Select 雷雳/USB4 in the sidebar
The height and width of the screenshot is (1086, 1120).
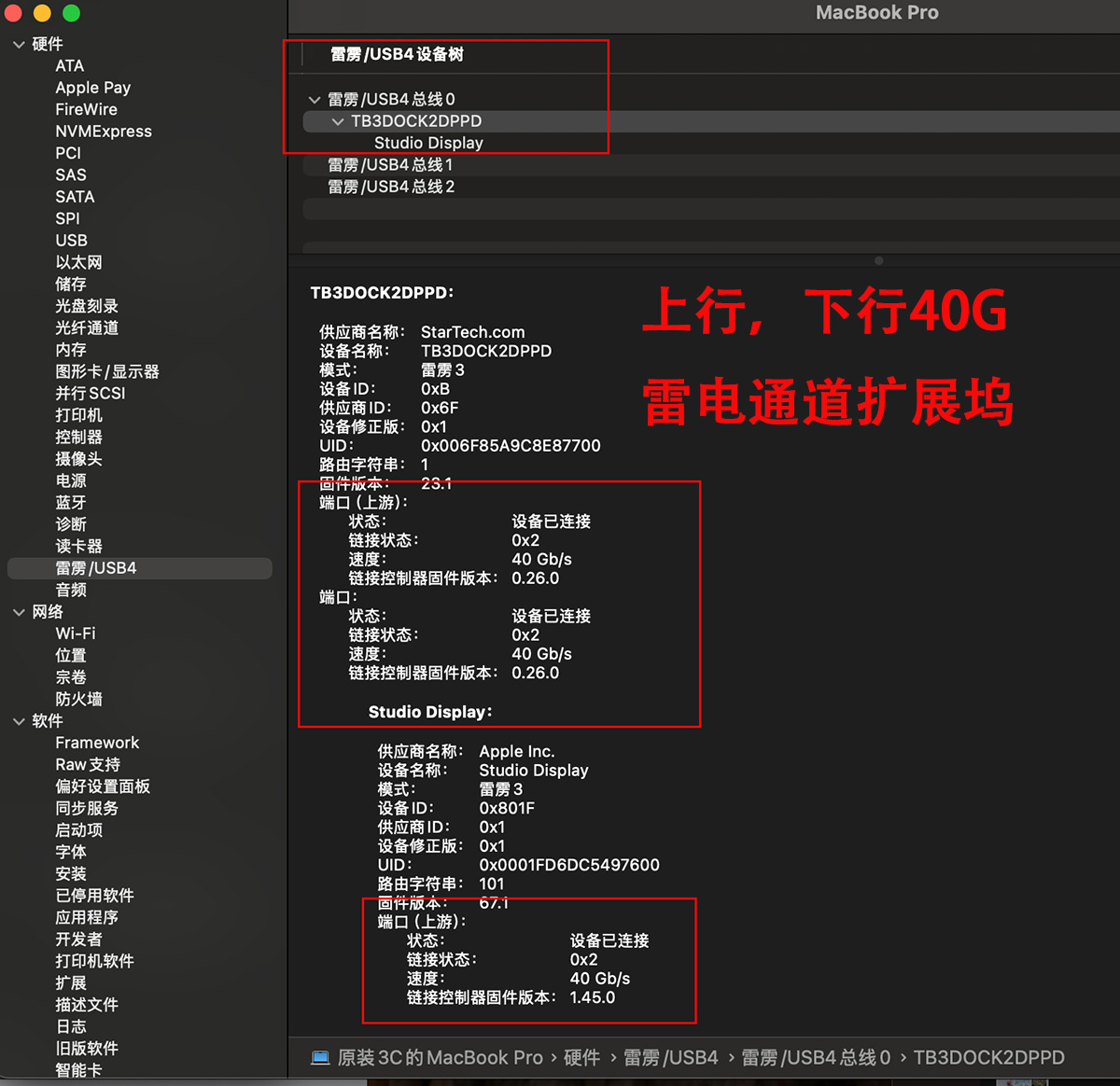(140, 568)
